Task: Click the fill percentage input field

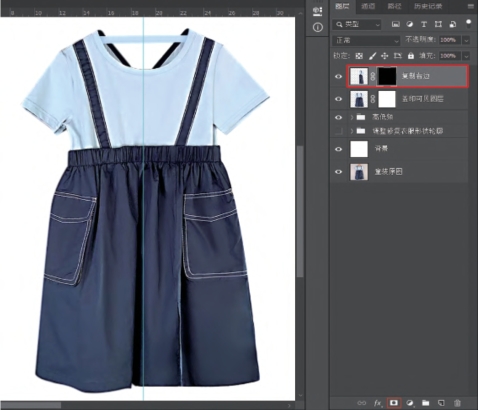Action: point(450,56)
